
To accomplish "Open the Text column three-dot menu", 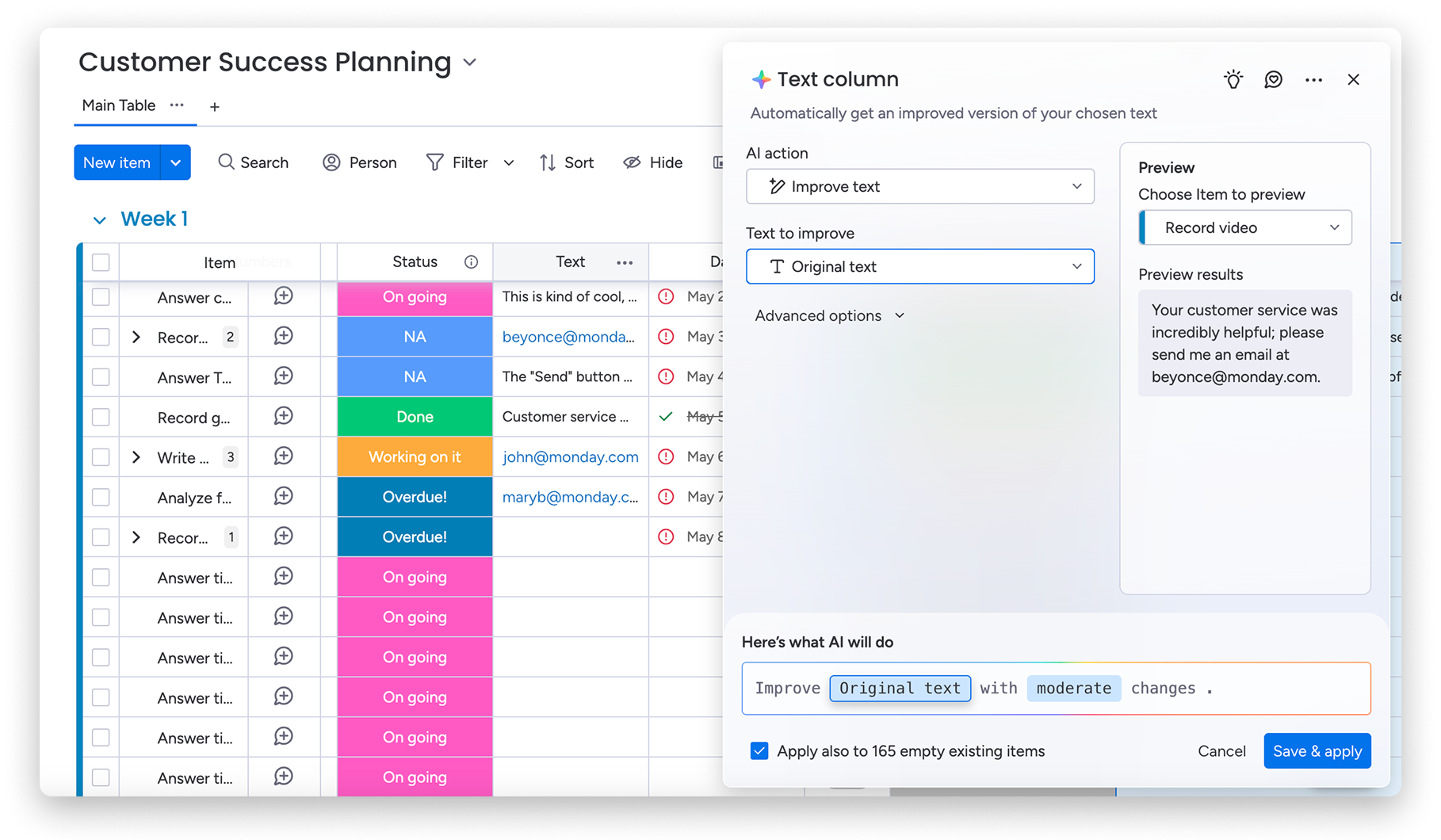I will 625,262.
